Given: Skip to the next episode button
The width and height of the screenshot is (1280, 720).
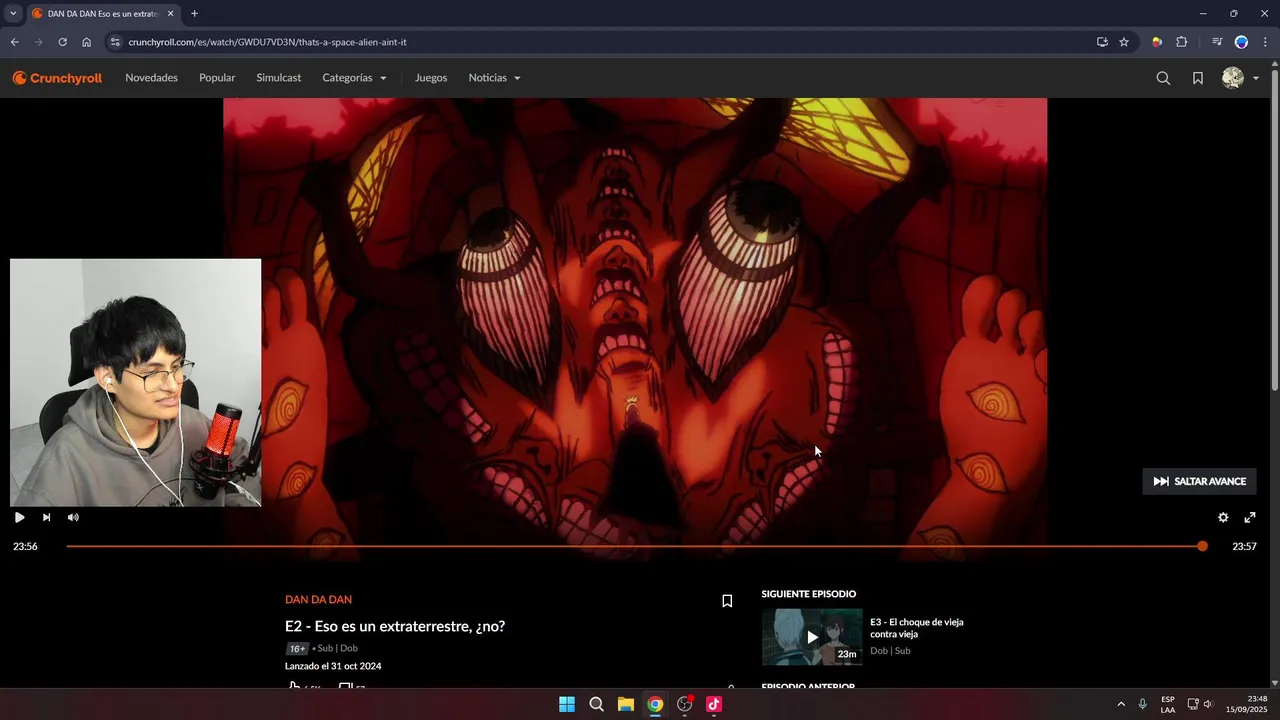Looking at the screenshot, I should coord(46,517).
